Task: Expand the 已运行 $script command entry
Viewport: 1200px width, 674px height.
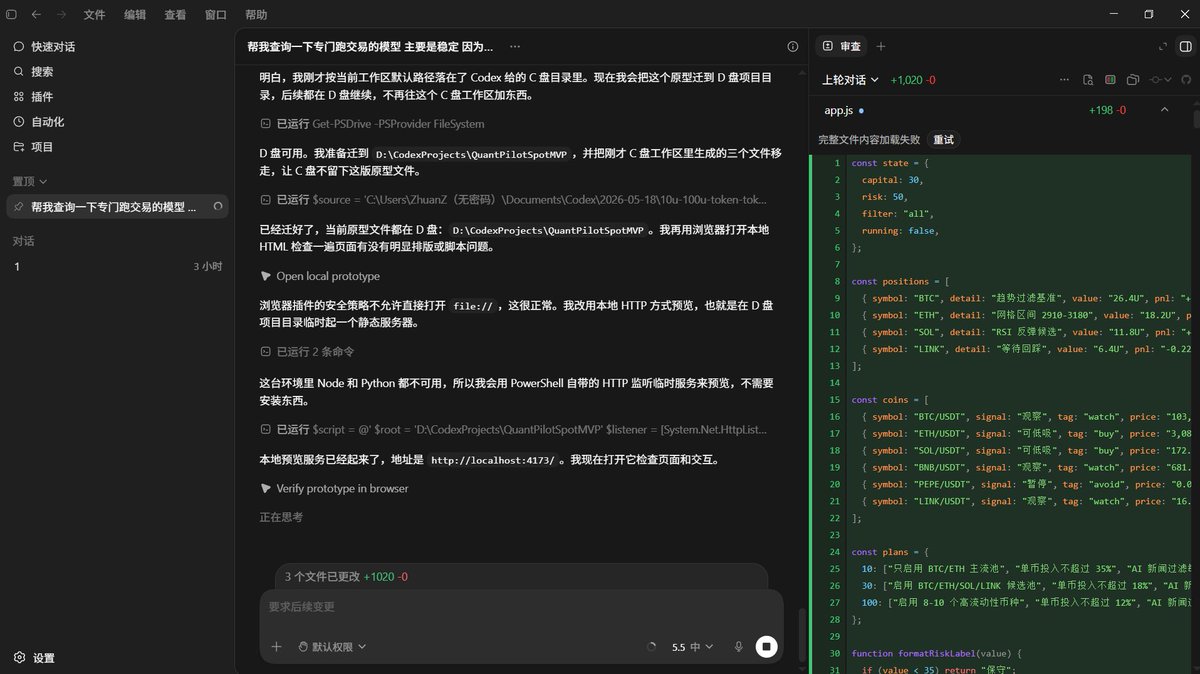Action: (513, 429)
